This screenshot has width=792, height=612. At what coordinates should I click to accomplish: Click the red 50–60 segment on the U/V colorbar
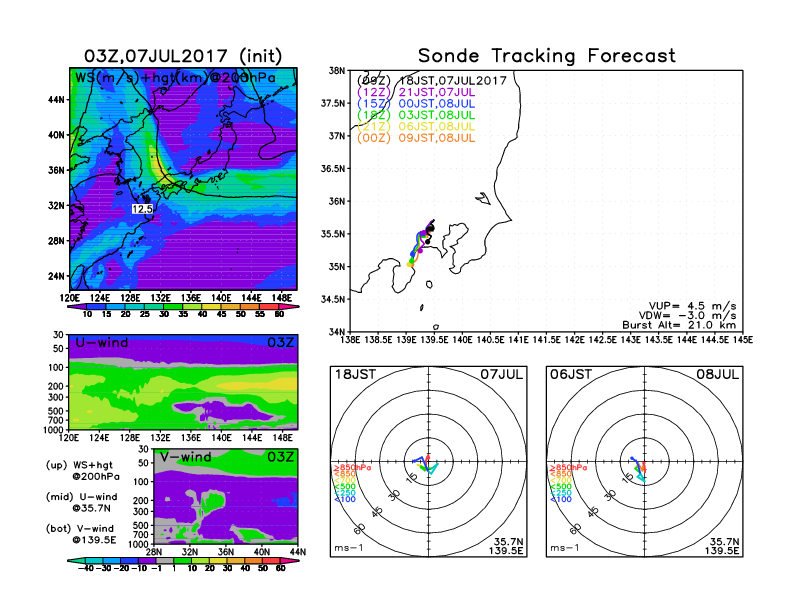point(270,560)
